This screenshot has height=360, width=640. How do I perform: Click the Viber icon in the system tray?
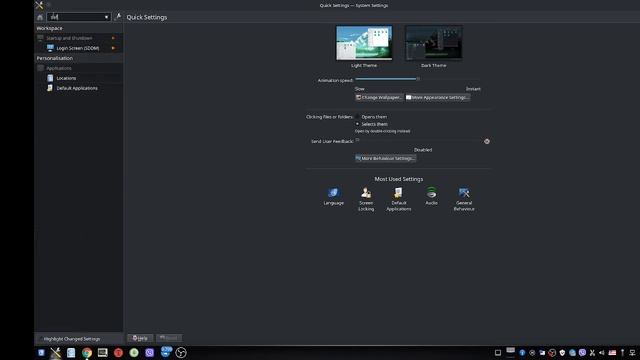click(x=582, y=353)
